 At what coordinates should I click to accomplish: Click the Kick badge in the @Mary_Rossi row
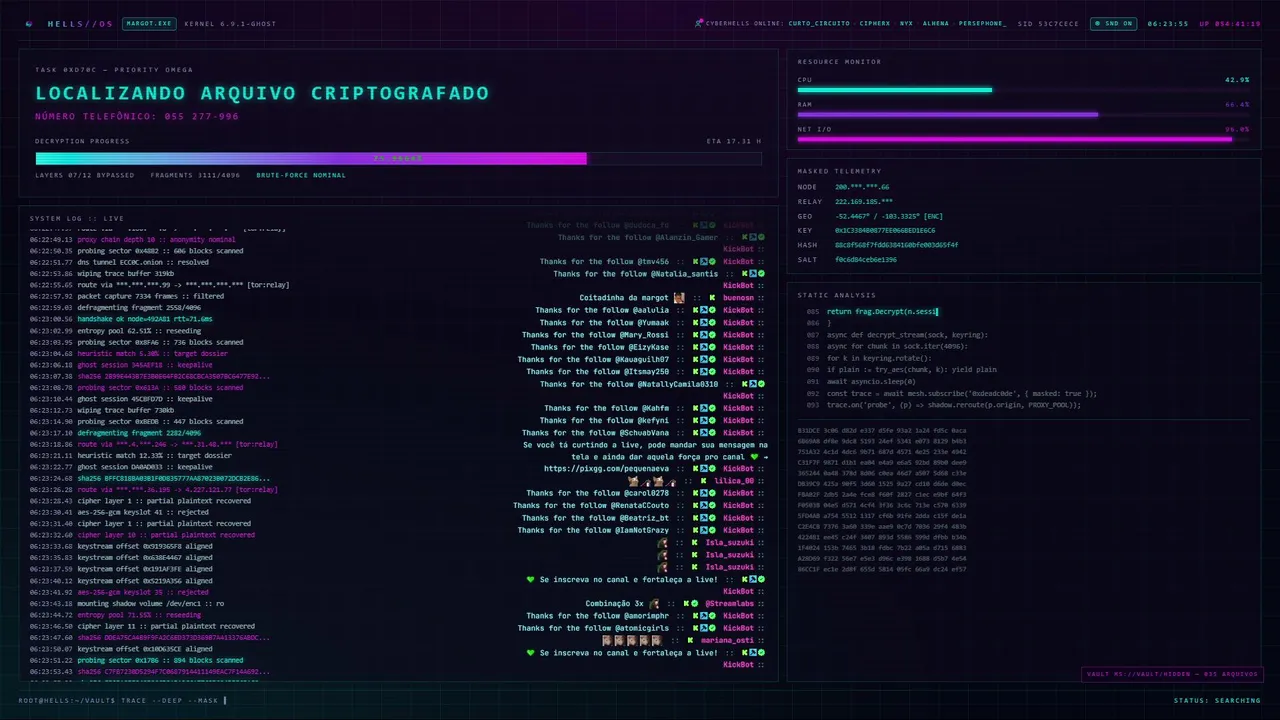[x=696, y=335]
